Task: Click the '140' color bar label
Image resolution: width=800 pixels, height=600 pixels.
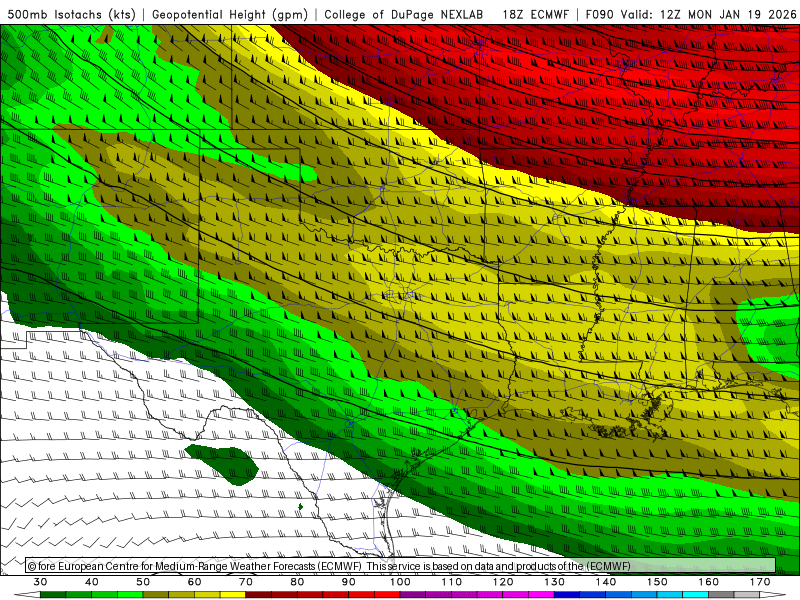Action: pos(606,582)
